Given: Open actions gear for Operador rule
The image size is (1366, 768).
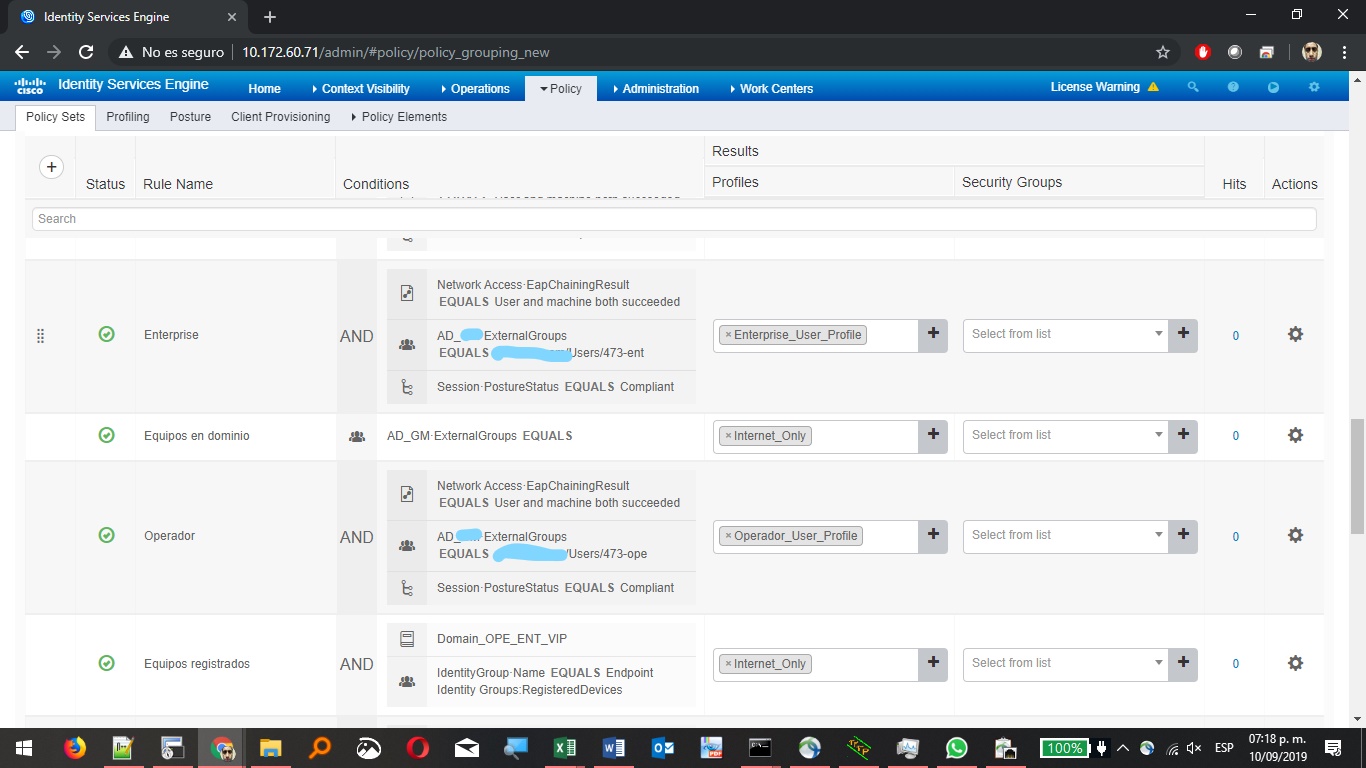Looking at the screenshot, I should click(x=1295, y=535).
